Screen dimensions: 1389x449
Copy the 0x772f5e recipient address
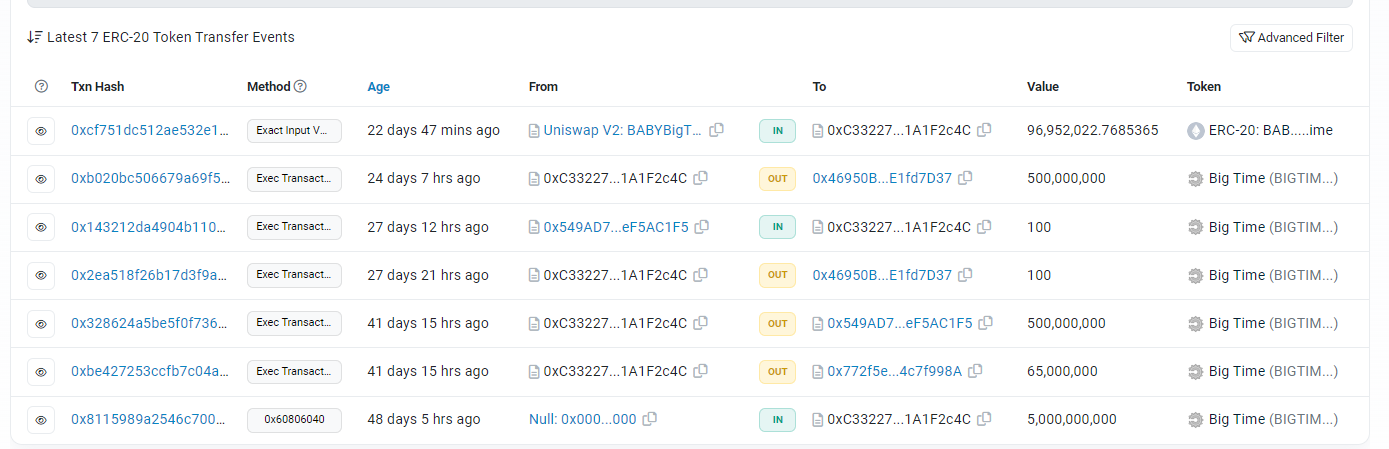[974, 371]
